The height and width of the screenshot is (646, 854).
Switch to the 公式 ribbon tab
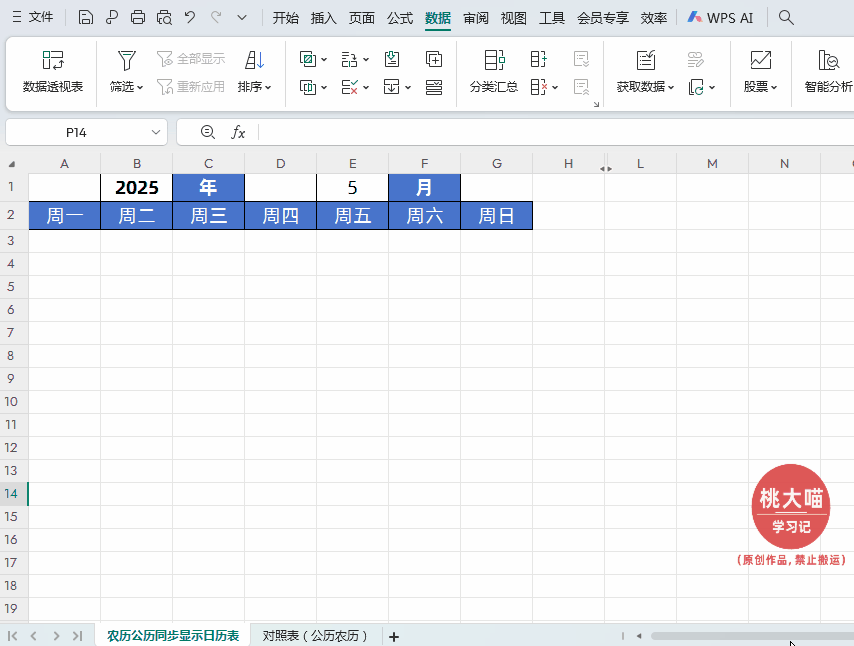[399, 17]
